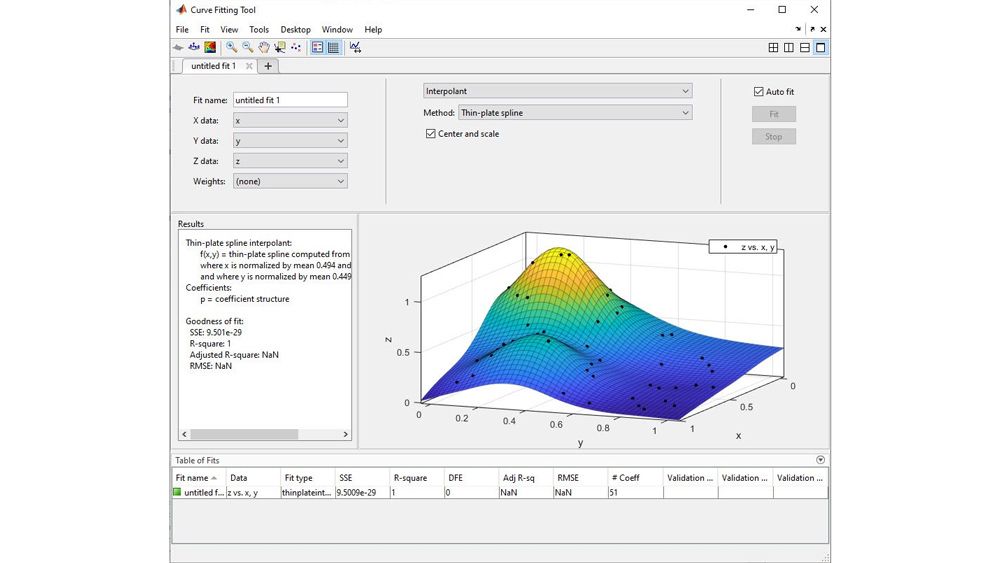1000x563 pixels.
Task: Expand the Weights dropdown
Action: pyautogui.click(x=289, y=181)
